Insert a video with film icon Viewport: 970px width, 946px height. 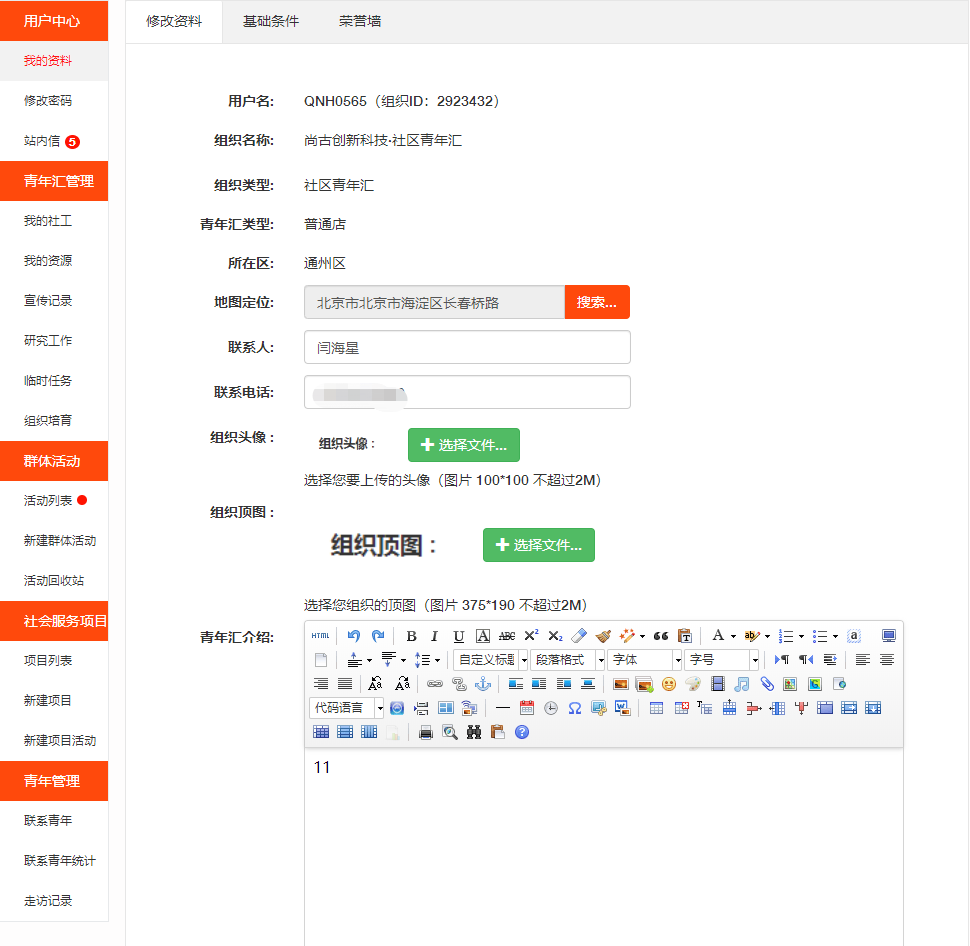(718, 684)
